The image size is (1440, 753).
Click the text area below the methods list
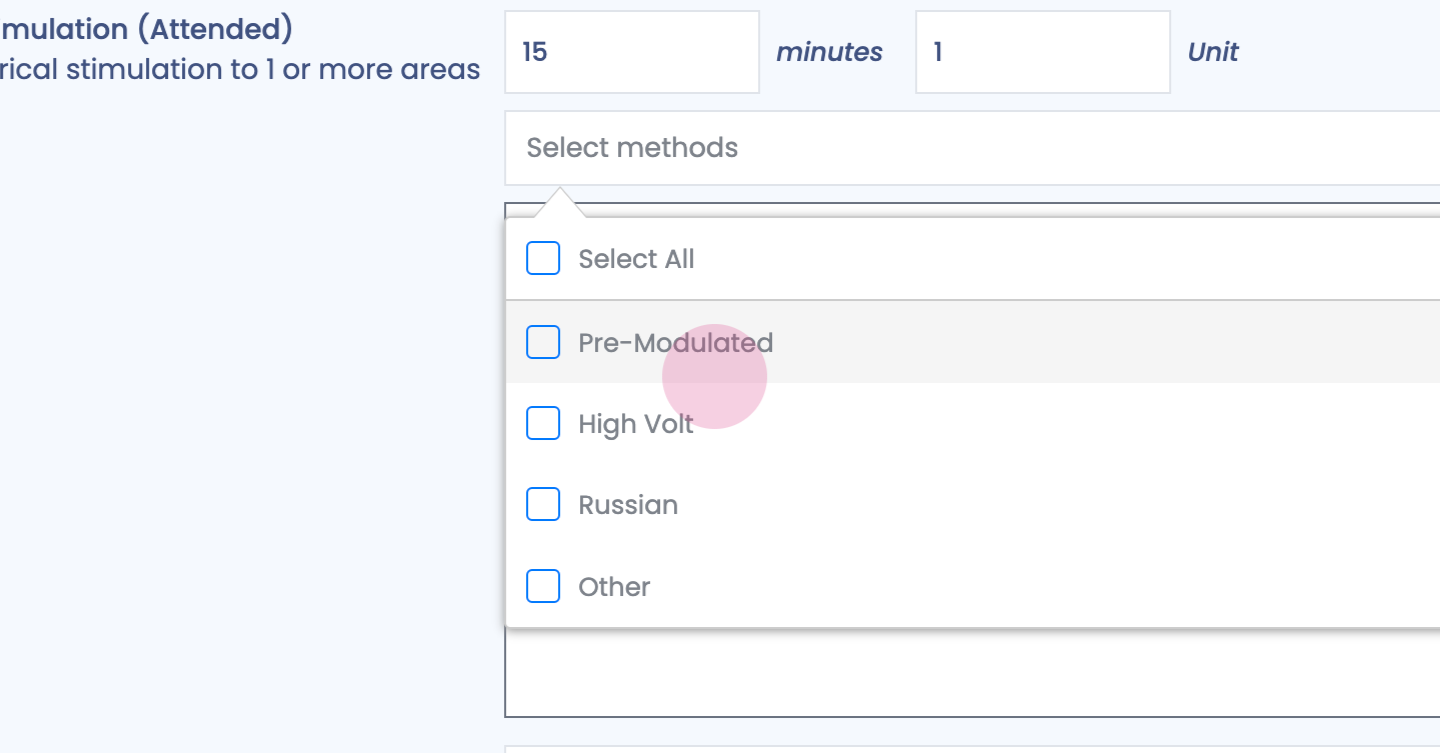[x=970, y=672]
